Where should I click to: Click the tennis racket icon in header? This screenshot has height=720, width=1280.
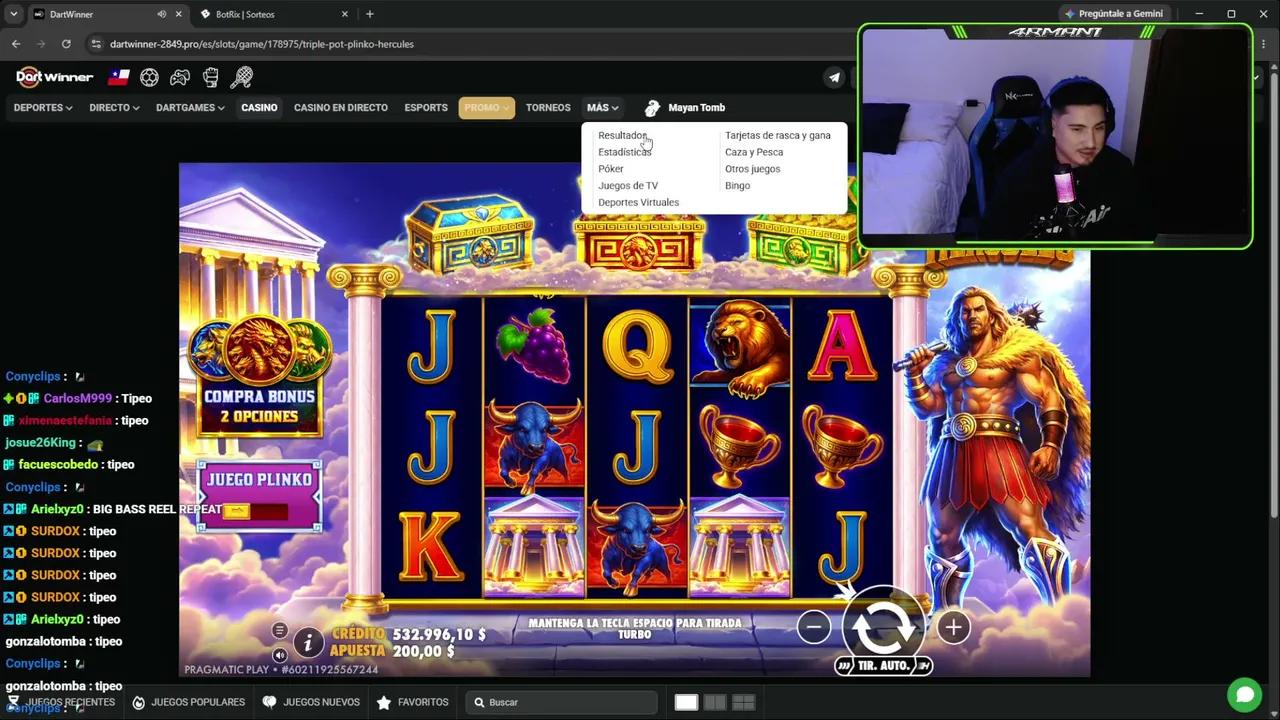tap(241, 77)
